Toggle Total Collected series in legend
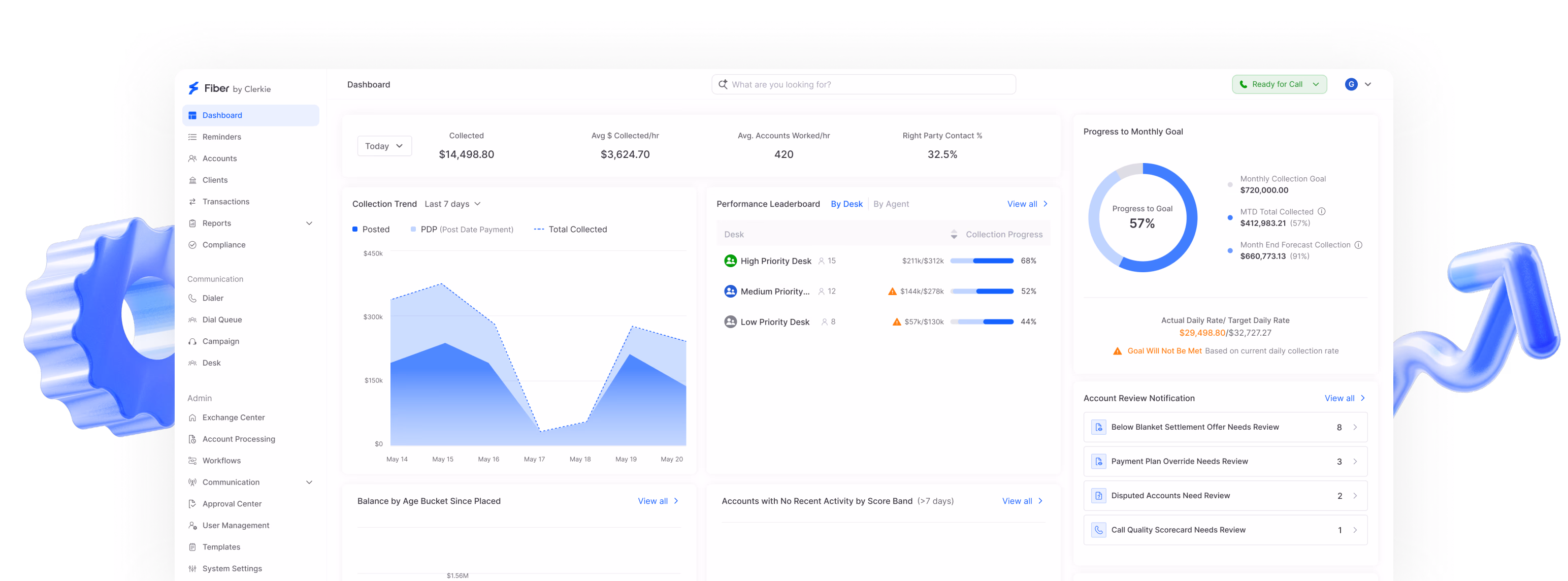This screenshot has height=581, width=1568. 570,230
